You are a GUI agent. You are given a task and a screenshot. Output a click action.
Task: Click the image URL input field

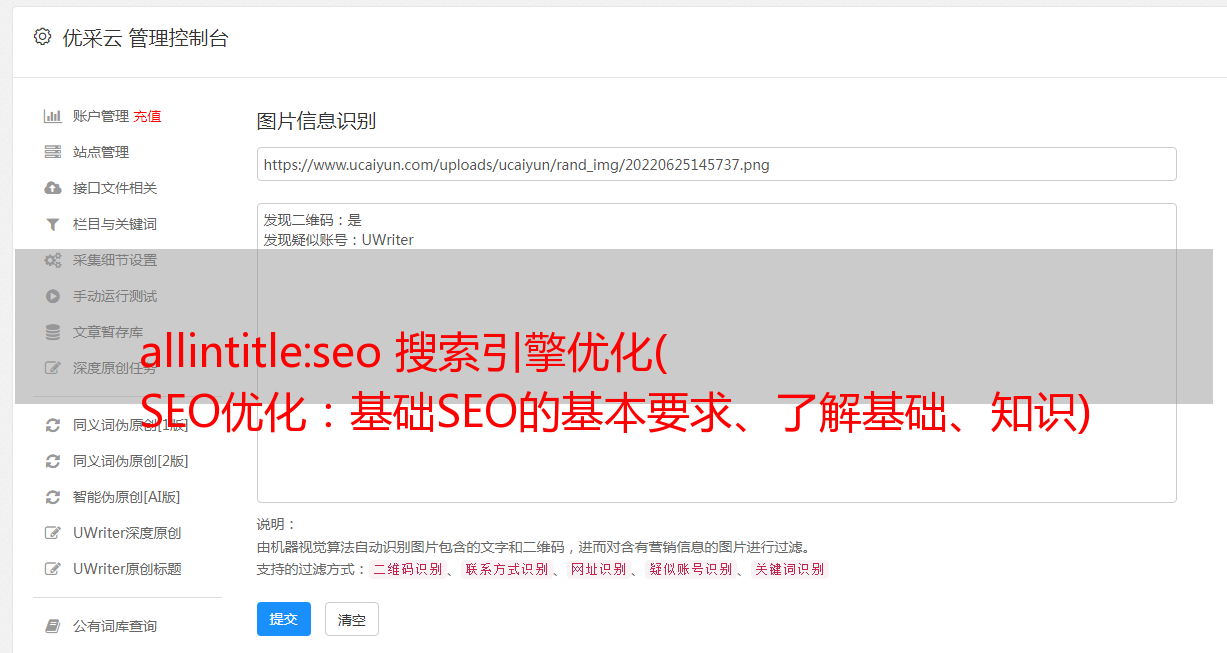716,164
